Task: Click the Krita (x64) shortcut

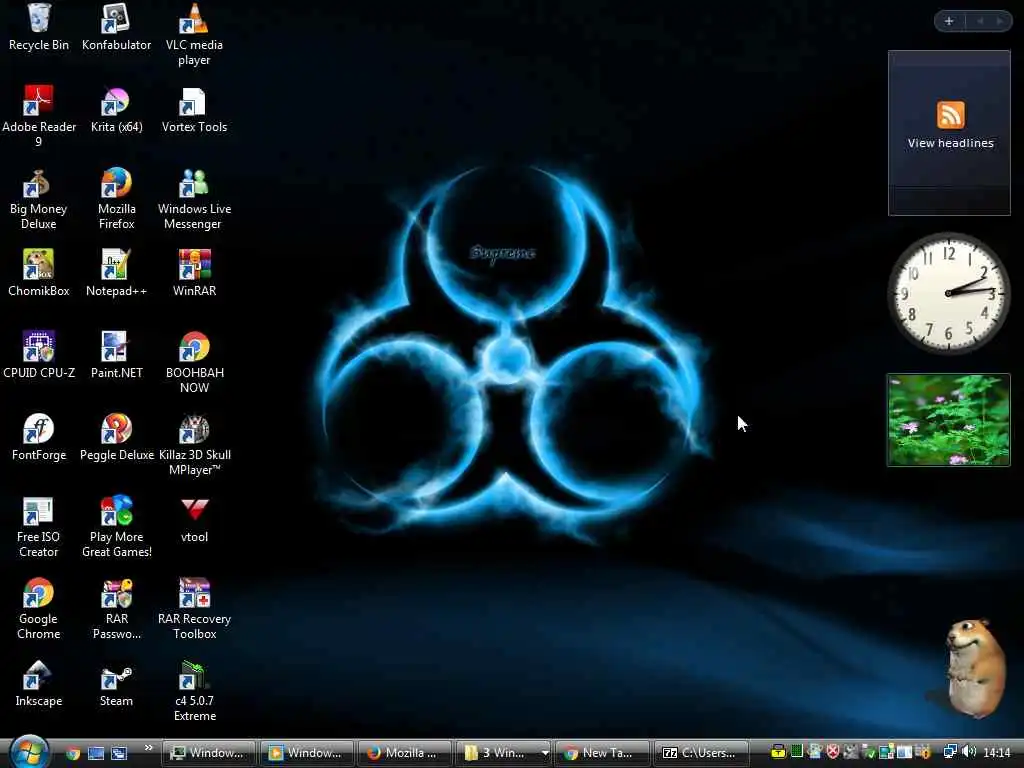Action: 116,110
